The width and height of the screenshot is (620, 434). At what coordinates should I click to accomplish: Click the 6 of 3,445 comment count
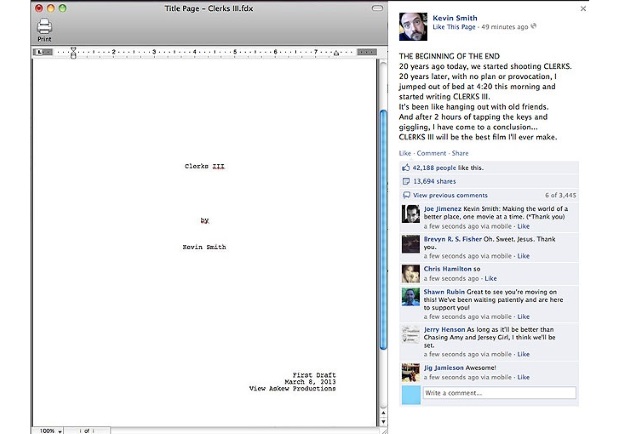coord(560,195)
